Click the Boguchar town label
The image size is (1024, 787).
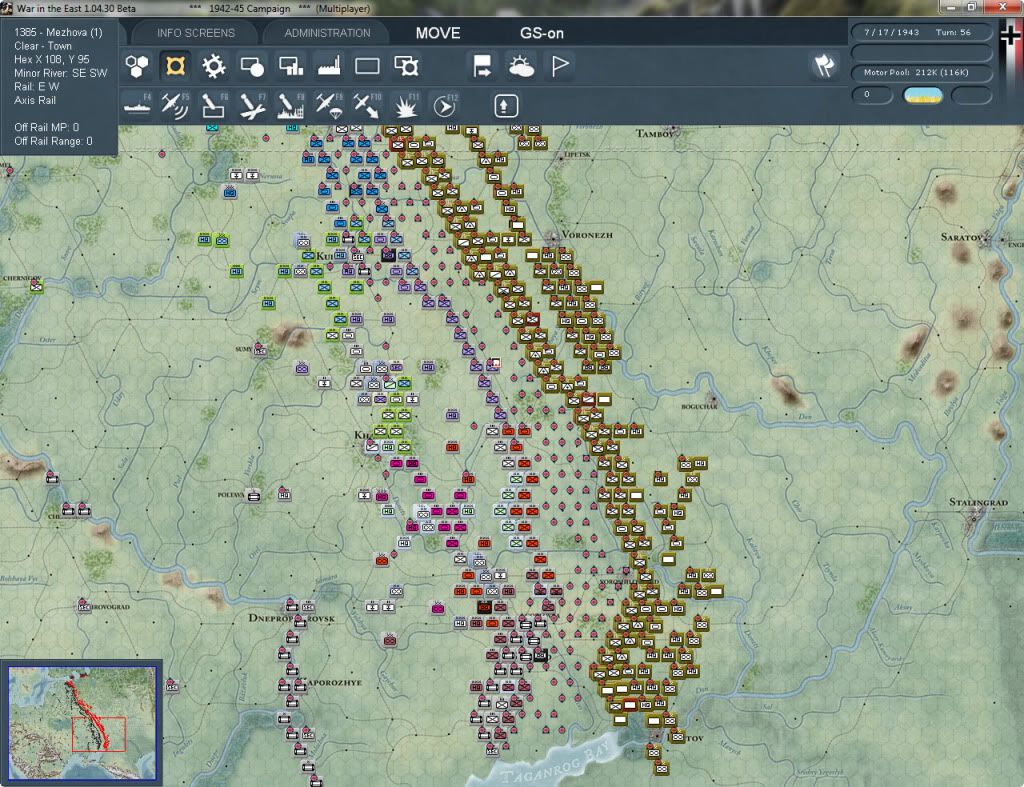click(x=699, y=406)
